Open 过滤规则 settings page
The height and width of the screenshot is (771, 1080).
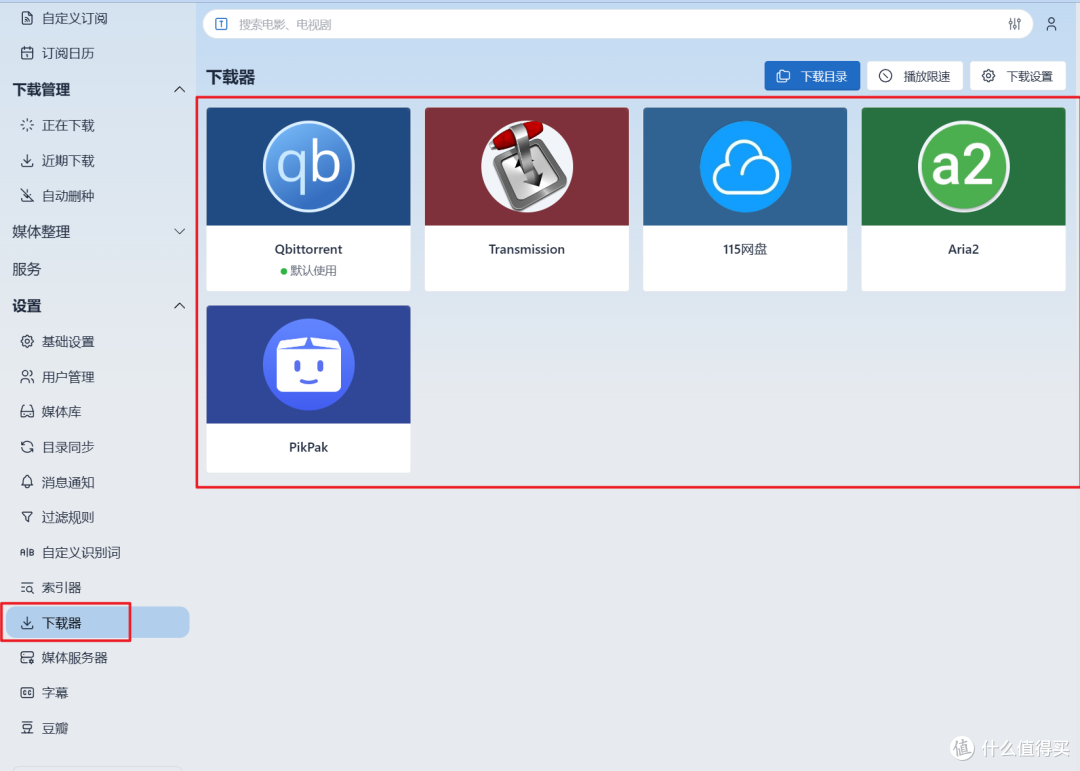[x=68, y=517]
